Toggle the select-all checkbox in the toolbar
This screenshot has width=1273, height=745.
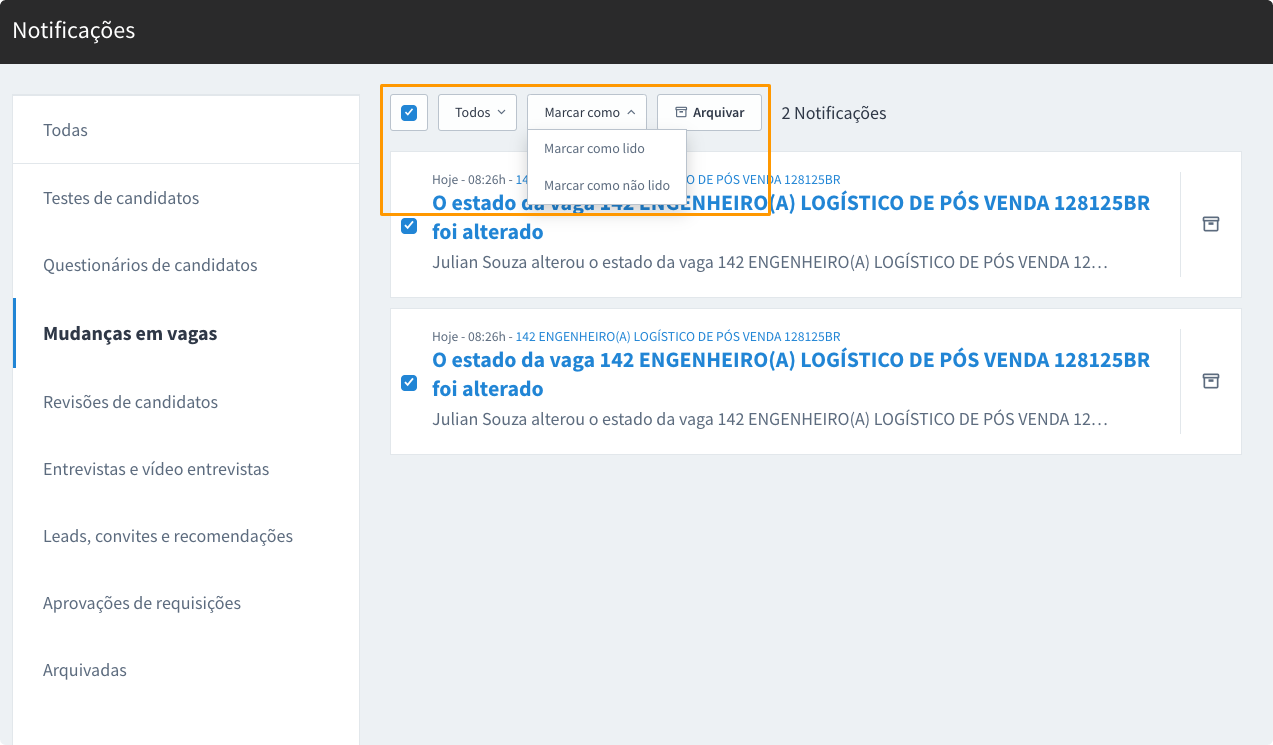(x=409, y=112)
